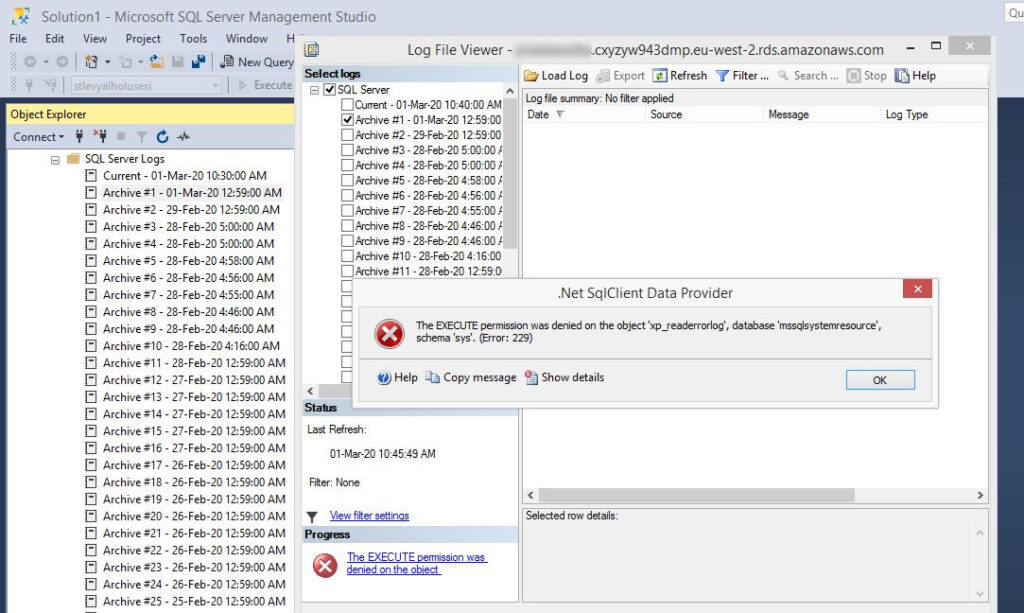
Task: Uncheck Archive #1 in Select logs
Action: (x=347, y=119)
